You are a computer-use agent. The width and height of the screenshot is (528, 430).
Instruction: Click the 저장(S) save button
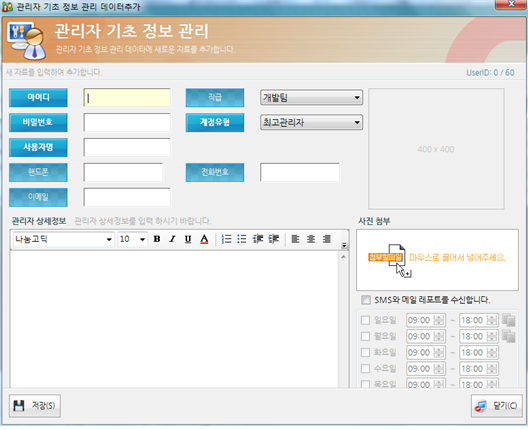point(35,406)
